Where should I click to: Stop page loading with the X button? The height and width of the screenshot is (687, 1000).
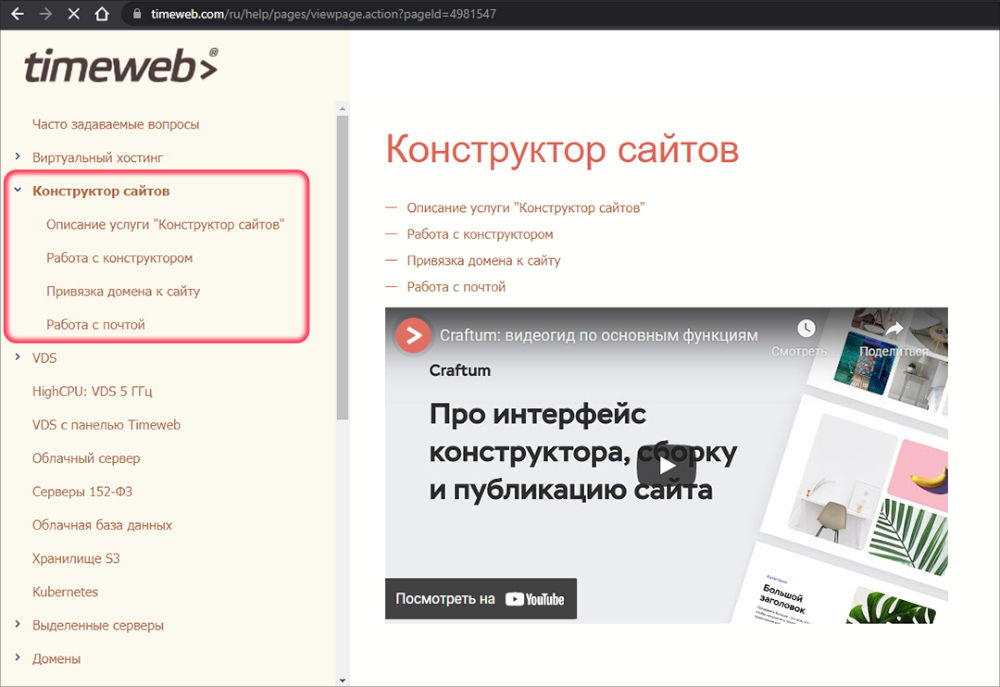pos(73,13)
